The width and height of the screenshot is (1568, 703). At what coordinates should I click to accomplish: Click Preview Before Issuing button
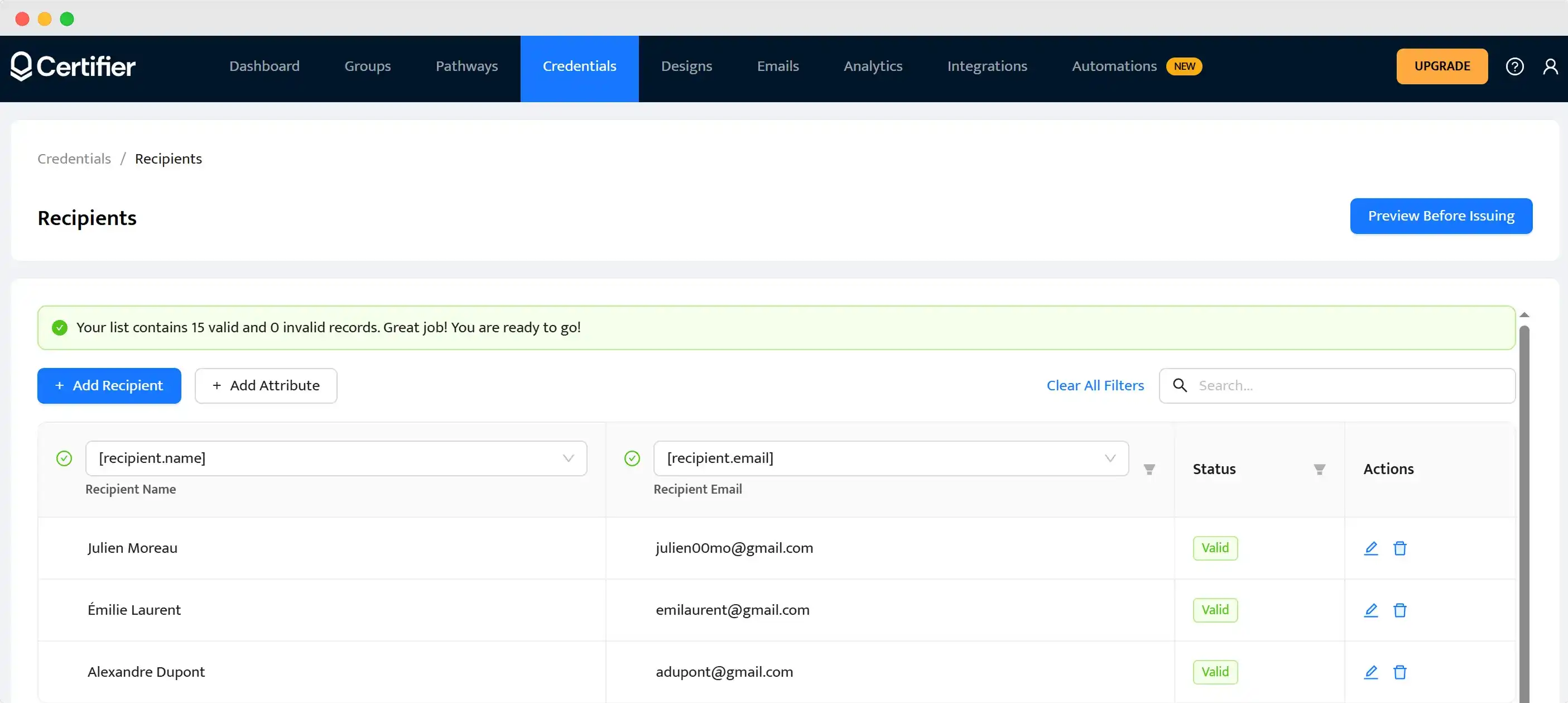[1441, 216]
